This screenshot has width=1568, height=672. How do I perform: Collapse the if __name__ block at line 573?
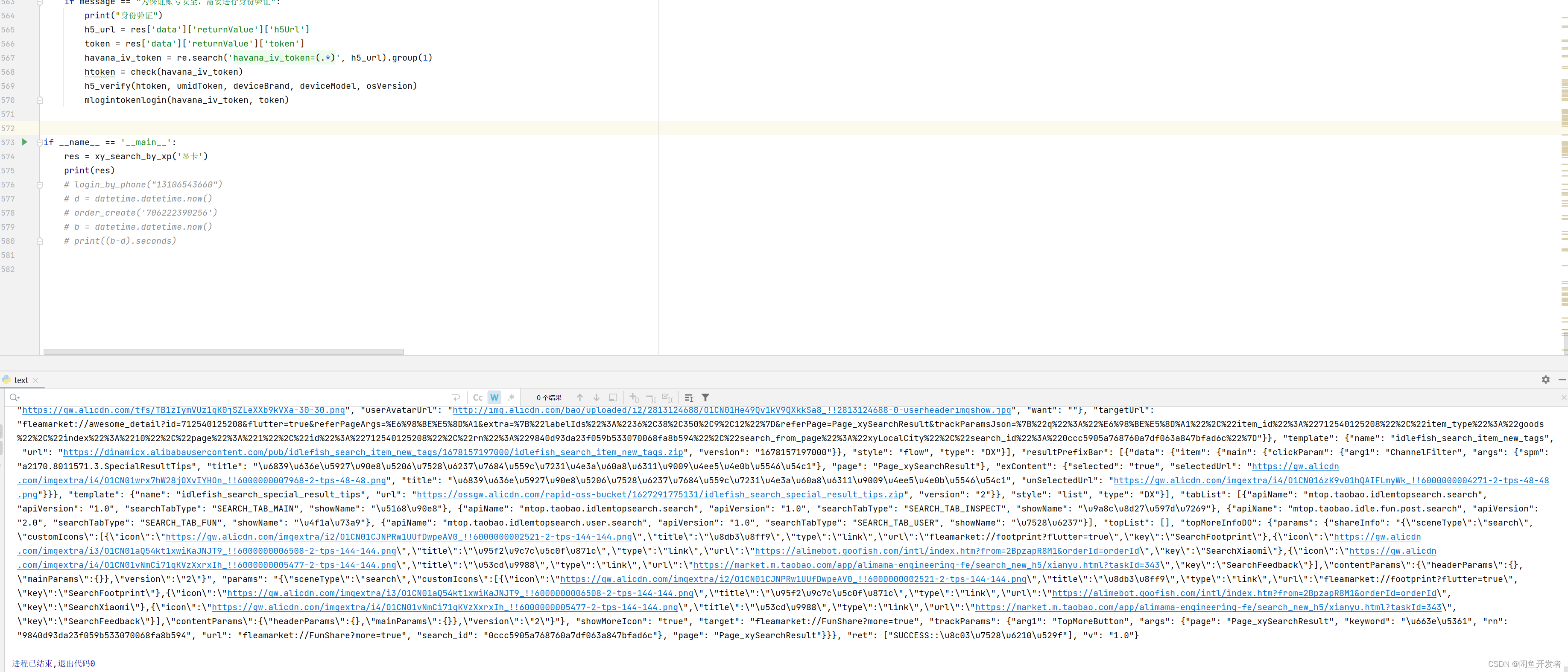[40, 143]
